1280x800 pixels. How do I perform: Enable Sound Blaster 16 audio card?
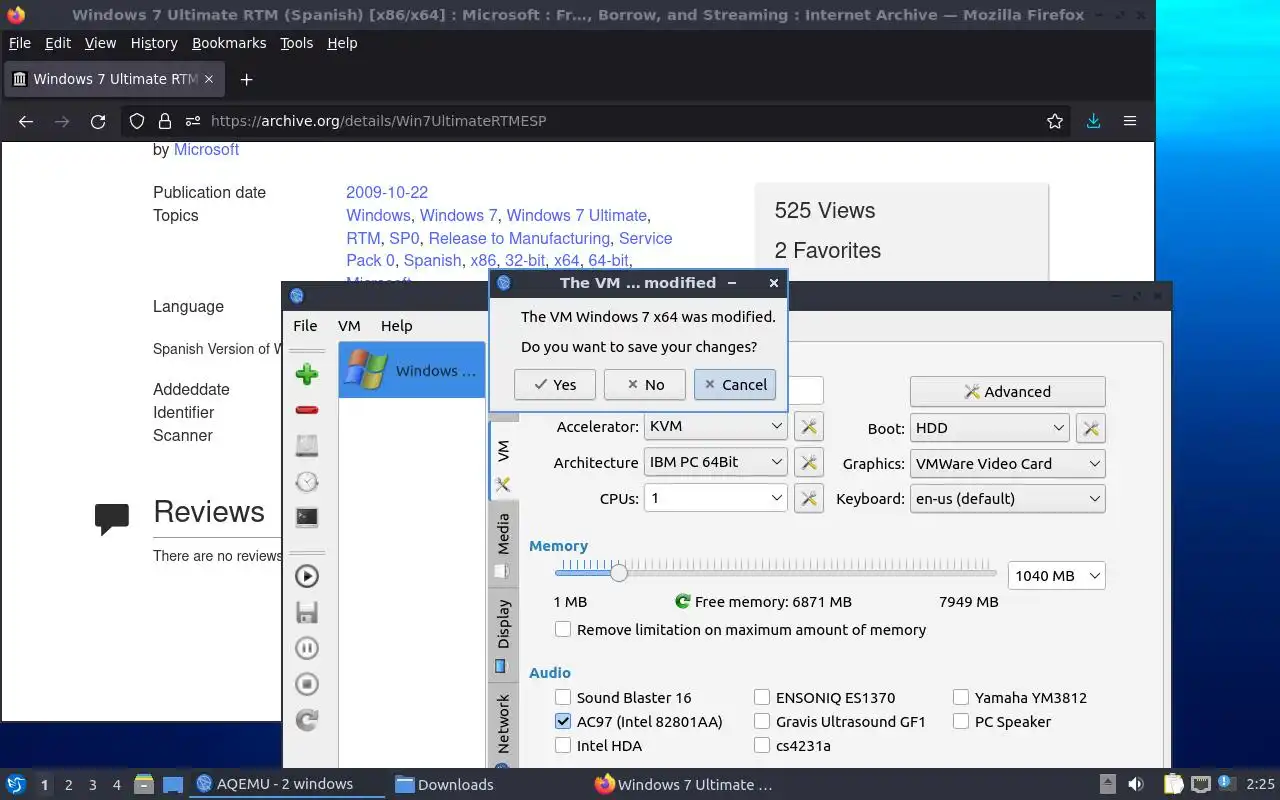click(x=563, y=698)
